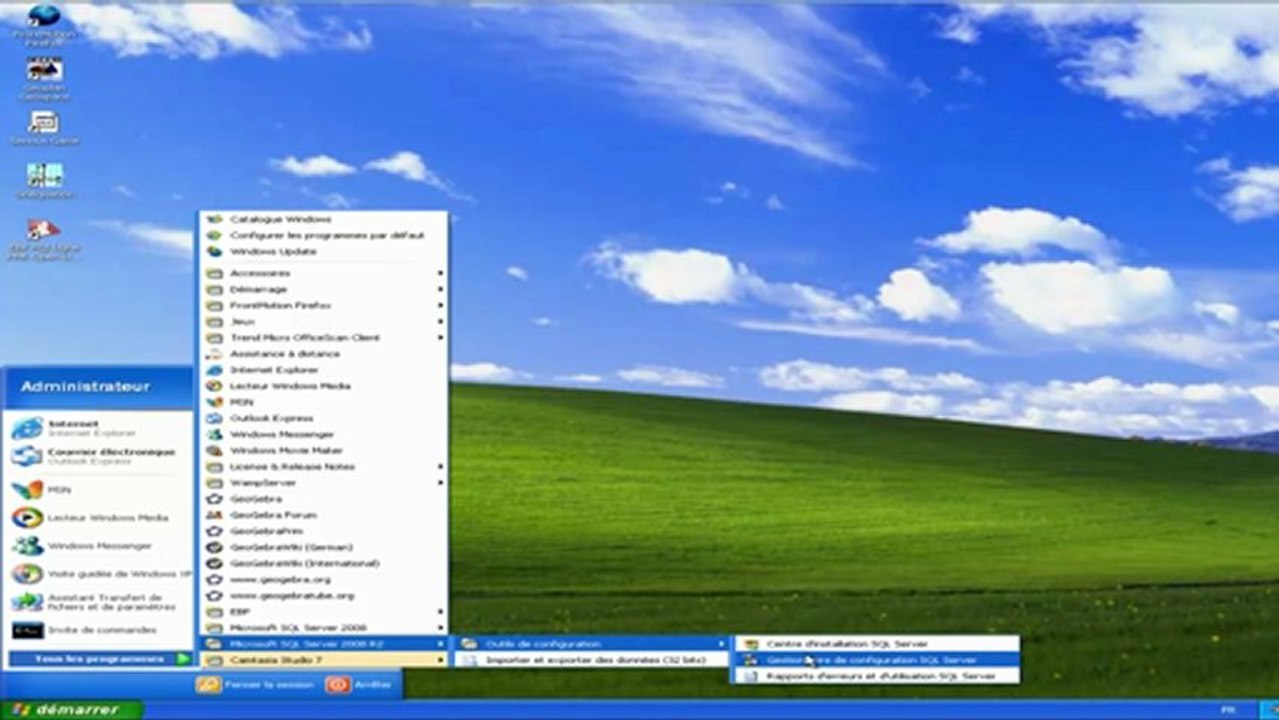Open Assistance à distance
This screenshot has width=1279, height=720.
pyautogui.click(x=324, y=354)
